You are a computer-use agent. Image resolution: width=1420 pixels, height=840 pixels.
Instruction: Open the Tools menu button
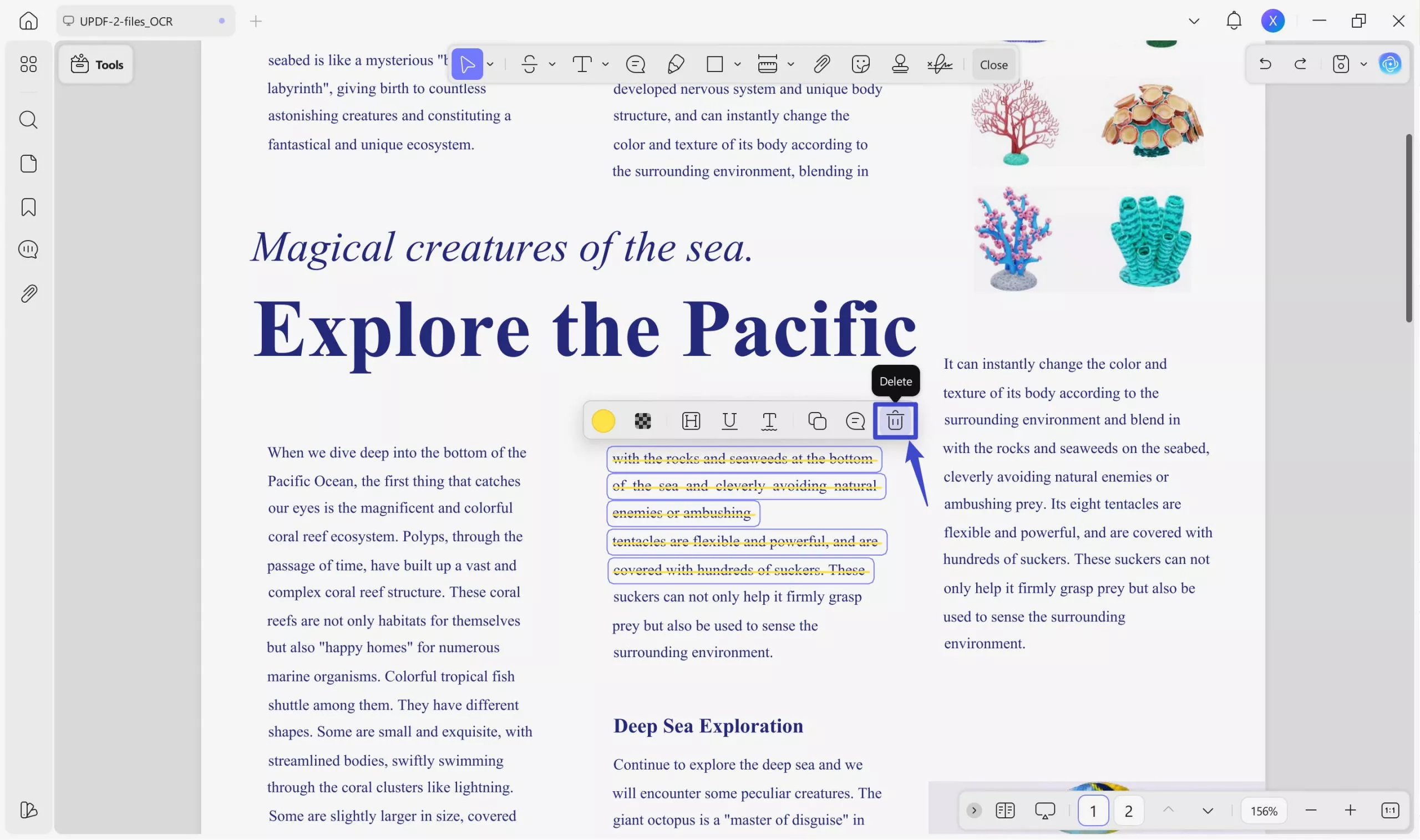point(97,64)
